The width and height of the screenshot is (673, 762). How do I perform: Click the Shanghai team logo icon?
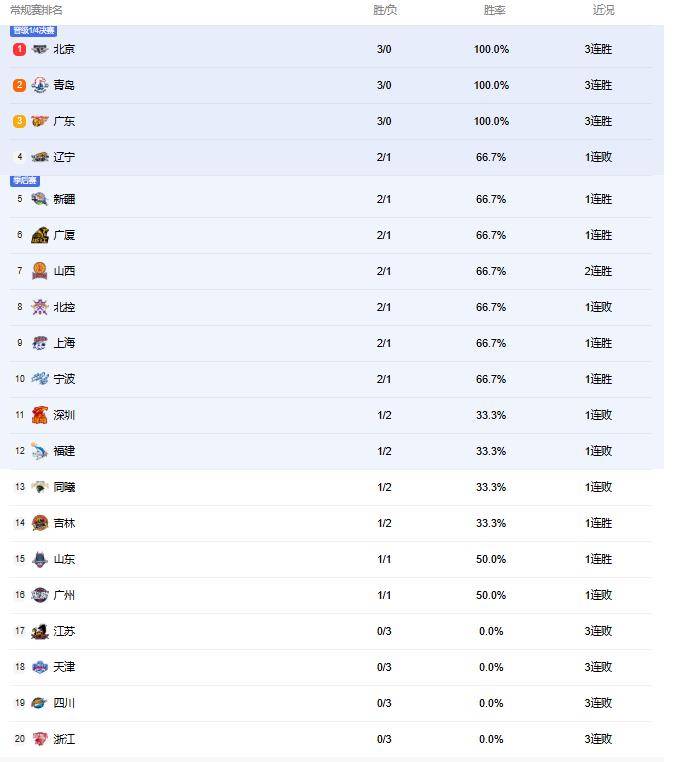pos(40,343)
